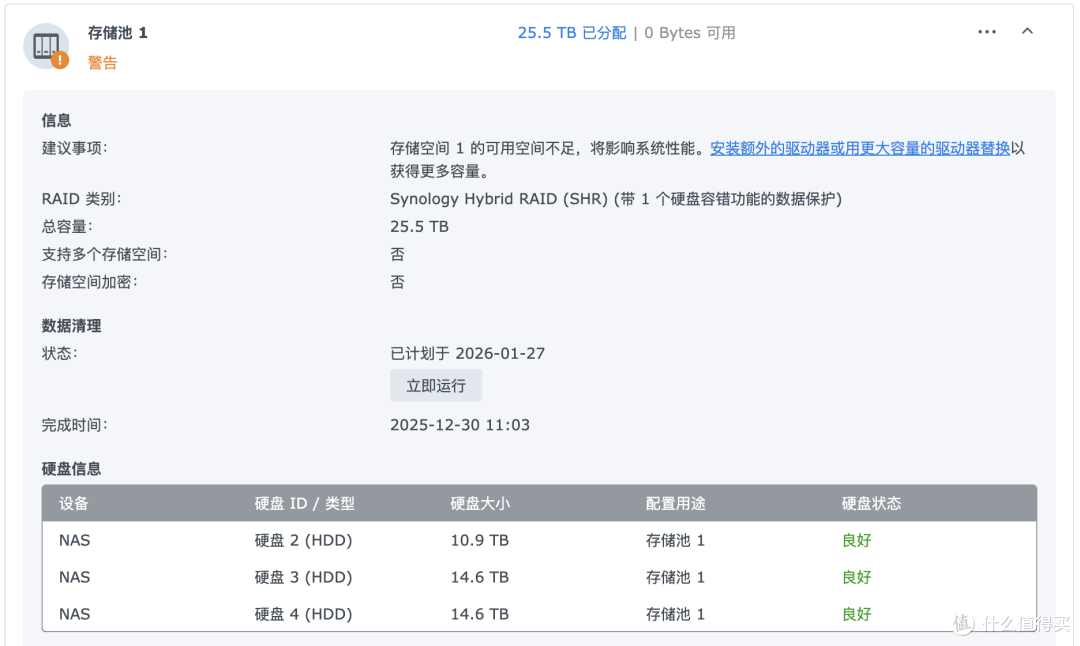Click the 警告 status label

(102, 63)
